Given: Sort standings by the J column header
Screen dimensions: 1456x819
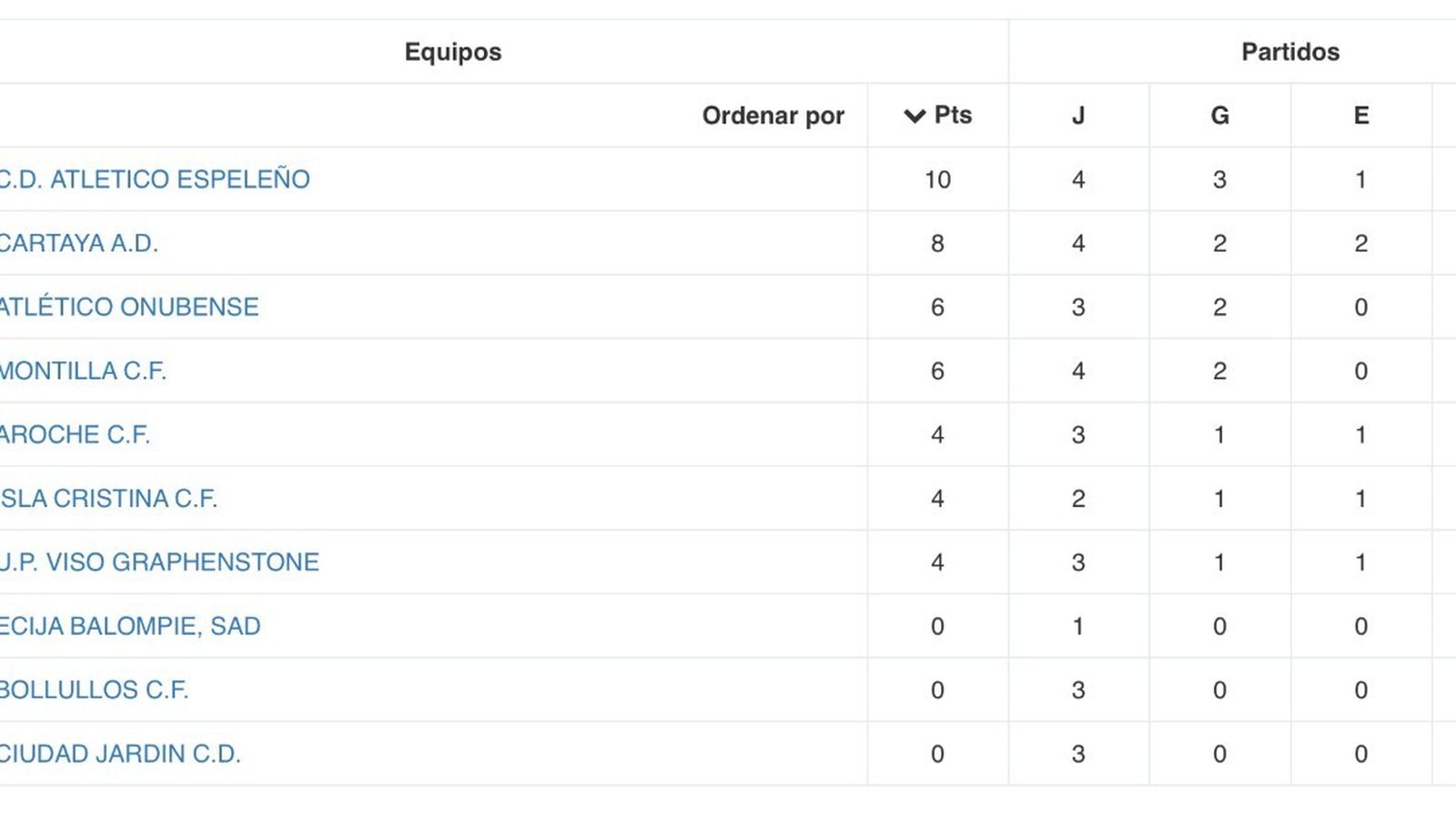Looking at the screenshot, I should click(1079, 115).
